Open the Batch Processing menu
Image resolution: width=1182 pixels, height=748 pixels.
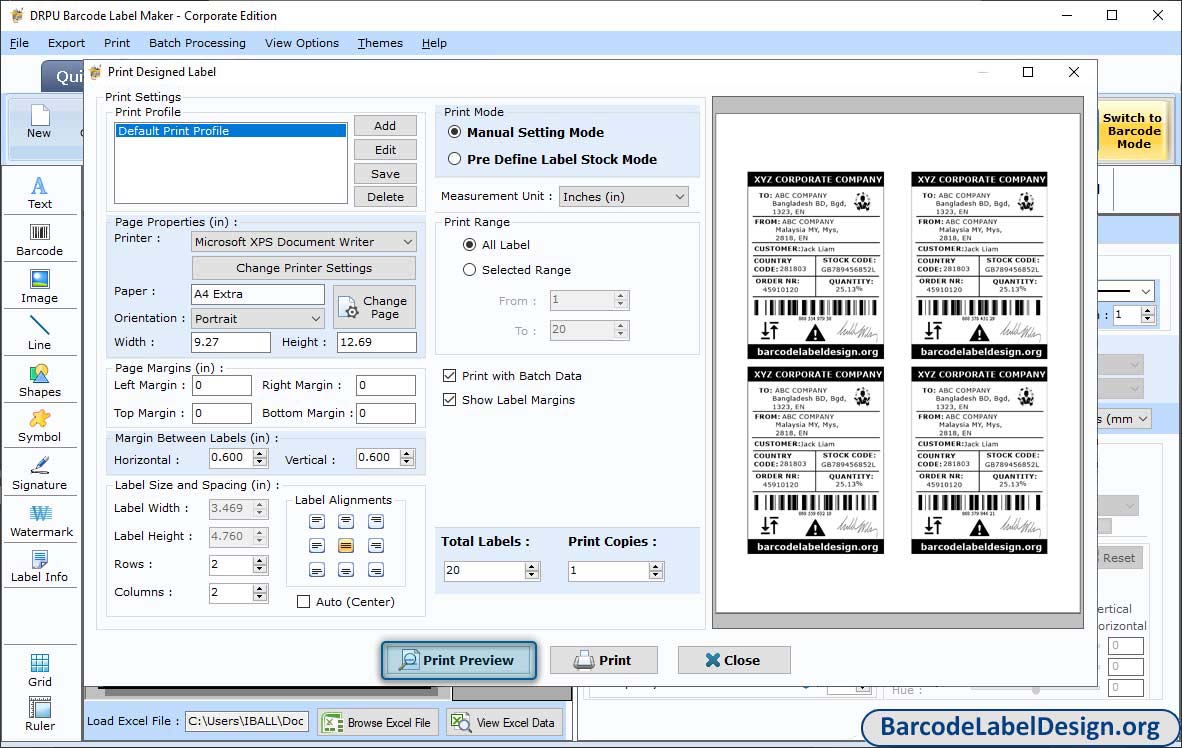click(197, 43)
